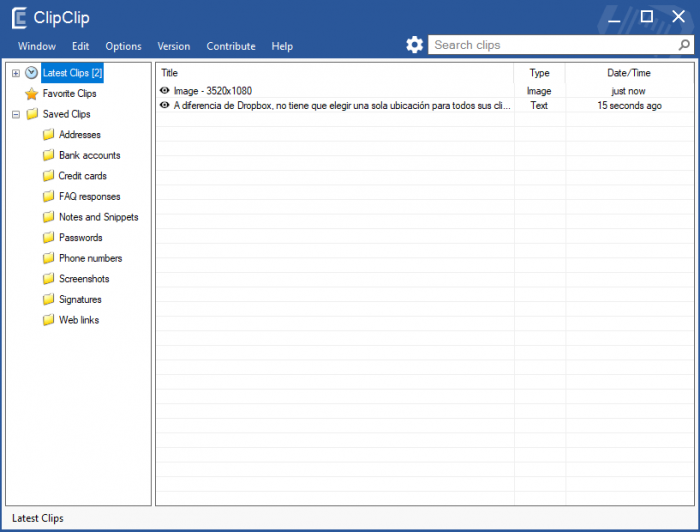Screen dimensions: 700x532
Task: Open the Edit menu
Action: click(x=80, y=46)
